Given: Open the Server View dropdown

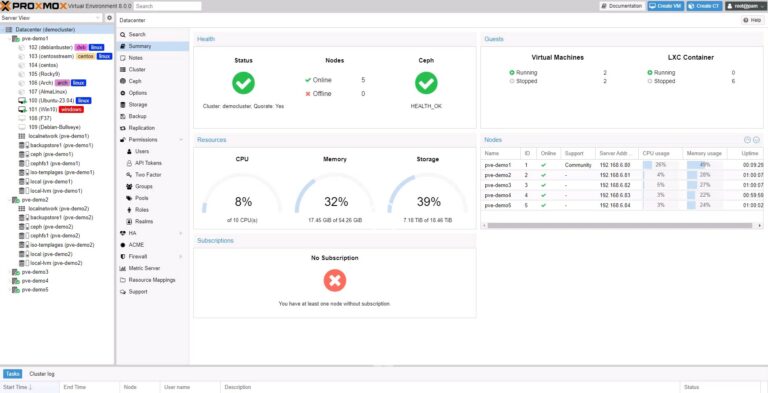Looking at the screenshot, I should point(51,18).
